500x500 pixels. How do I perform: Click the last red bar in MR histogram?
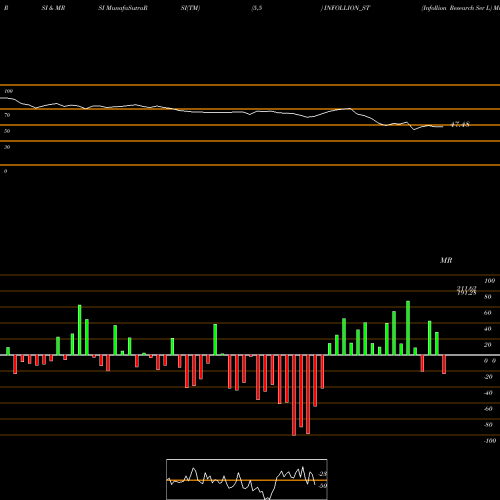(444, 364)
